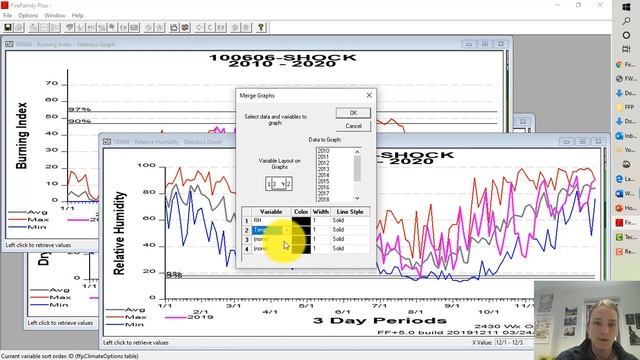640x360 pixels.
Task: Click the RH variable cell in row 1
Action: [x=271, y=220]
